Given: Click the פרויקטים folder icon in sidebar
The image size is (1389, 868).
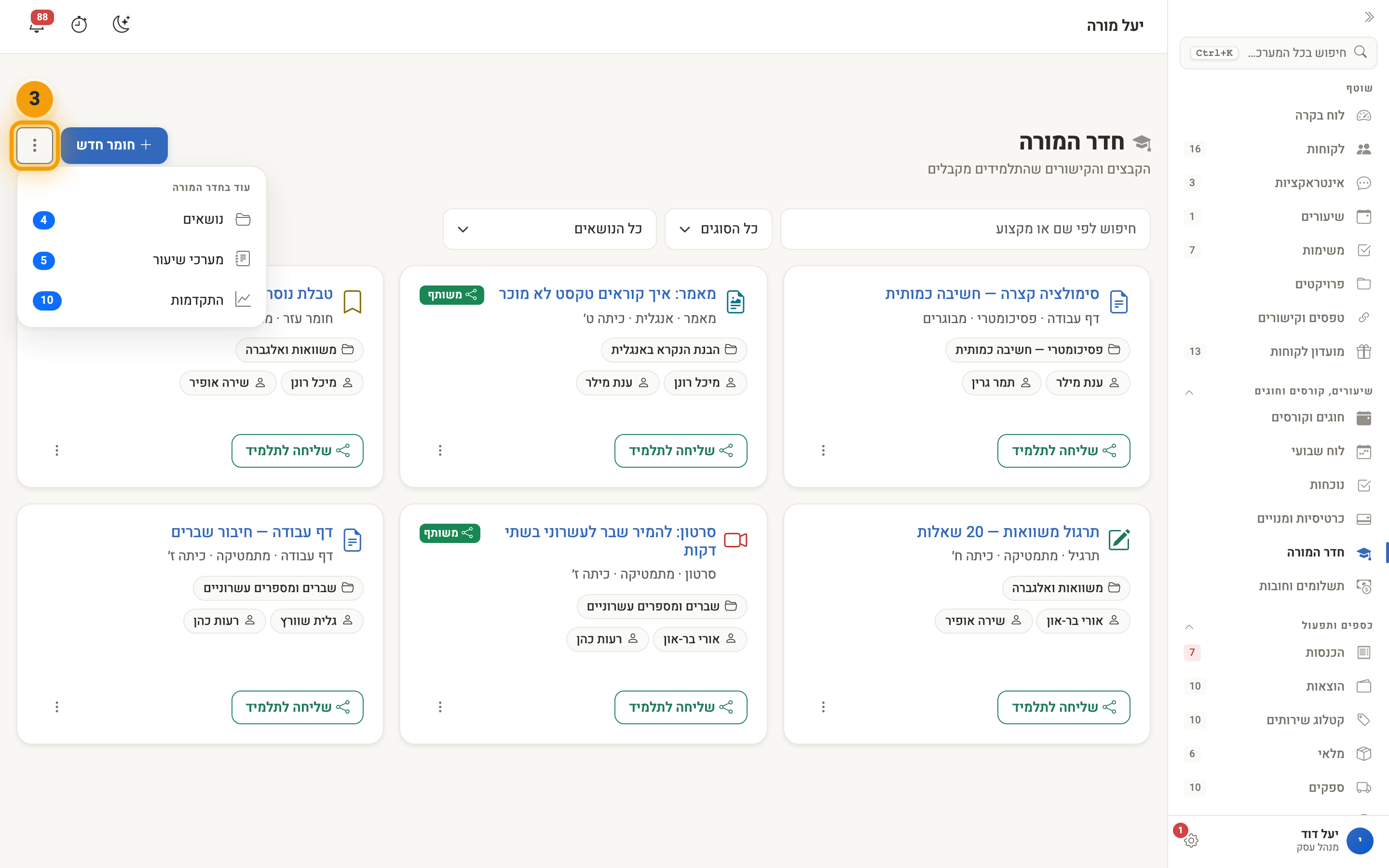Looking at the screenshot, I should pos(1364,284).
